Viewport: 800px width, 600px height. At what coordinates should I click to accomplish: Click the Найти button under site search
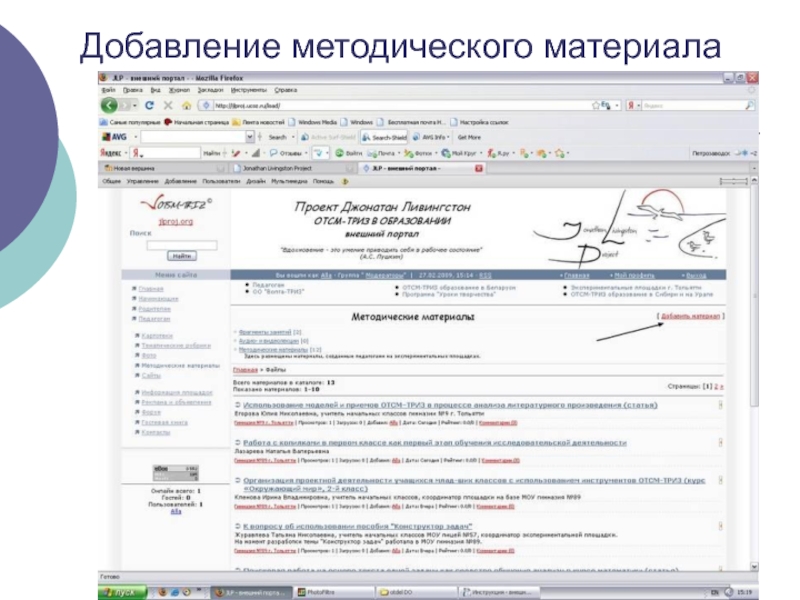point(182,256)
